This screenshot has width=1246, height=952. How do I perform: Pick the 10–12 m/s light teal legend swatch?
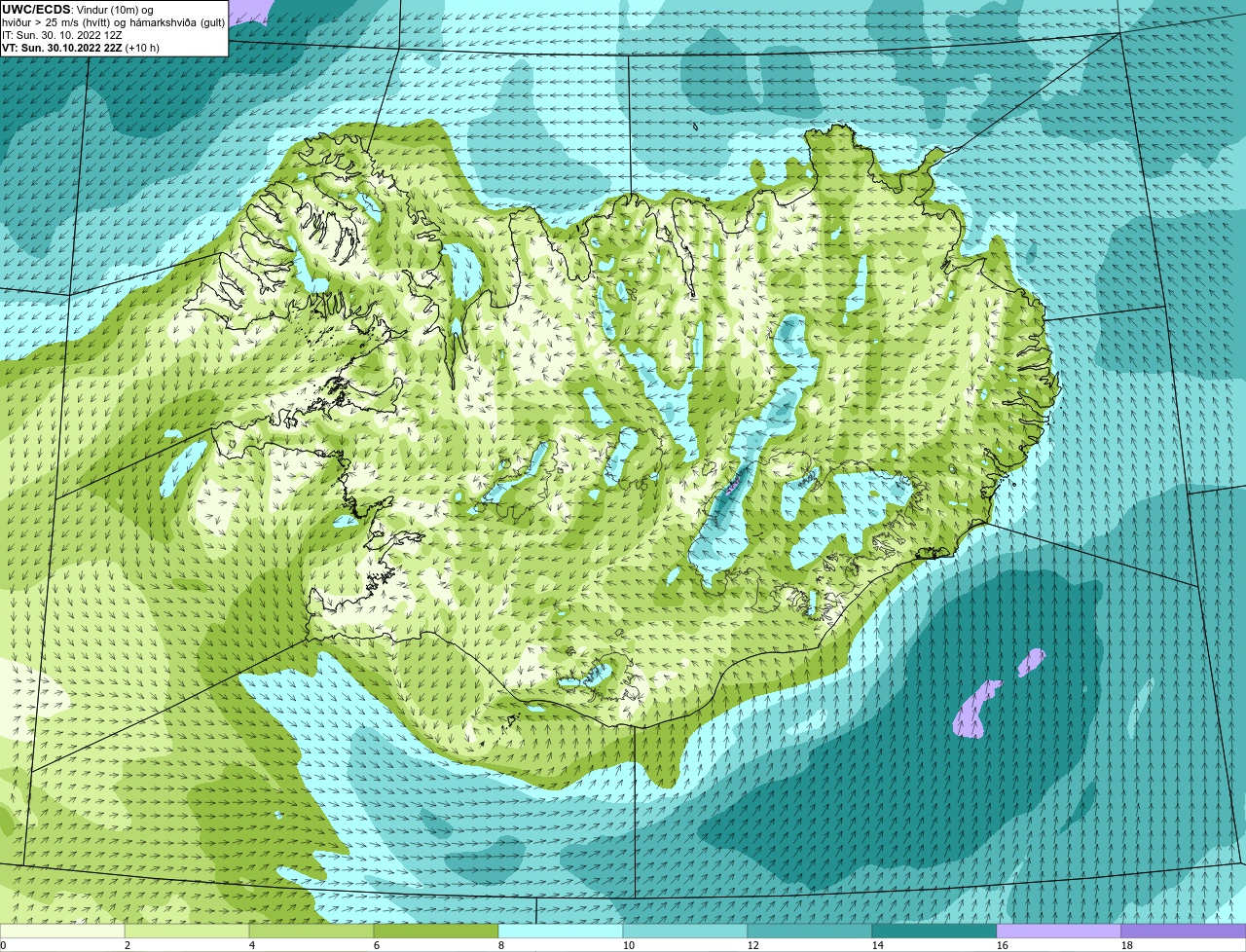(685, 931)
